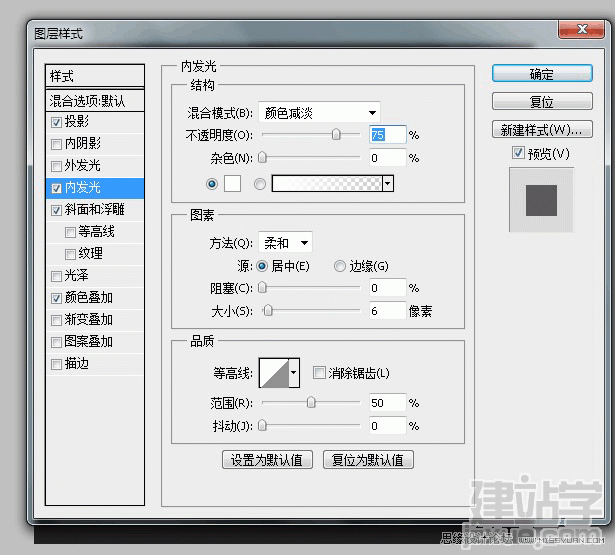Click the white glow color swatch
The height and width of the screenshot is (555, 615).
click(232, 184)
